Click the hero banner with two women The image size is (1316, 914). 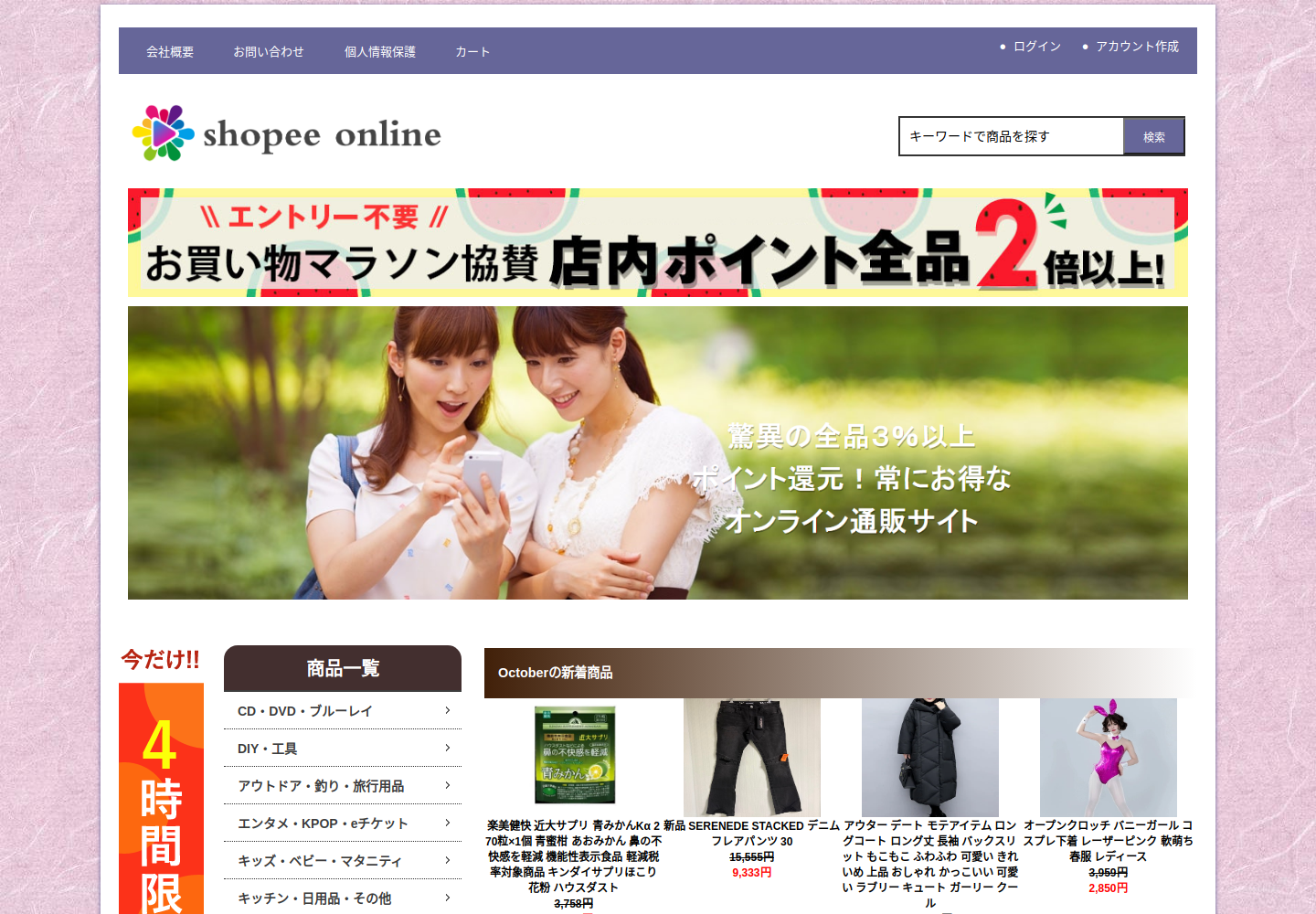click(x=658, y=452)
